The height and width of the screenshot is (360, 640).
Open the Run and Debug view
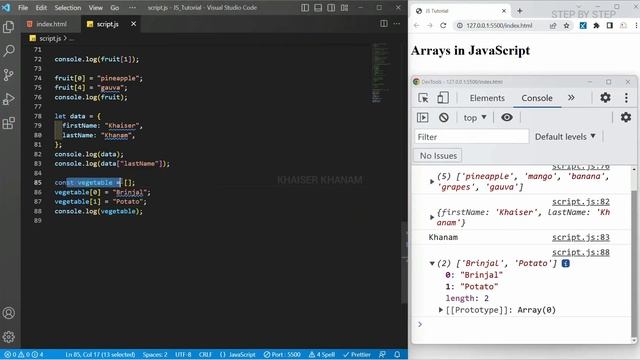(x=9, y=99)
